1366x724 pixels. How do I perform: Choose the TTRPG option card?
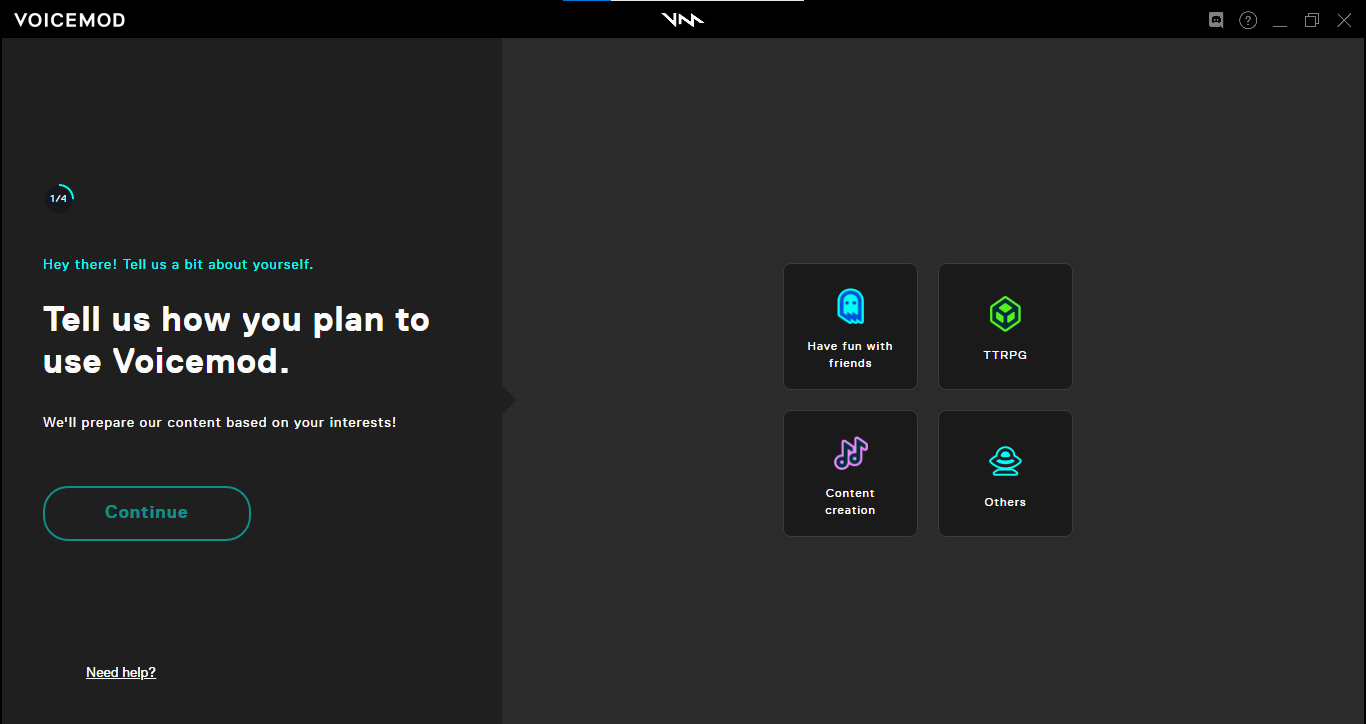(x=1005, y=326)
